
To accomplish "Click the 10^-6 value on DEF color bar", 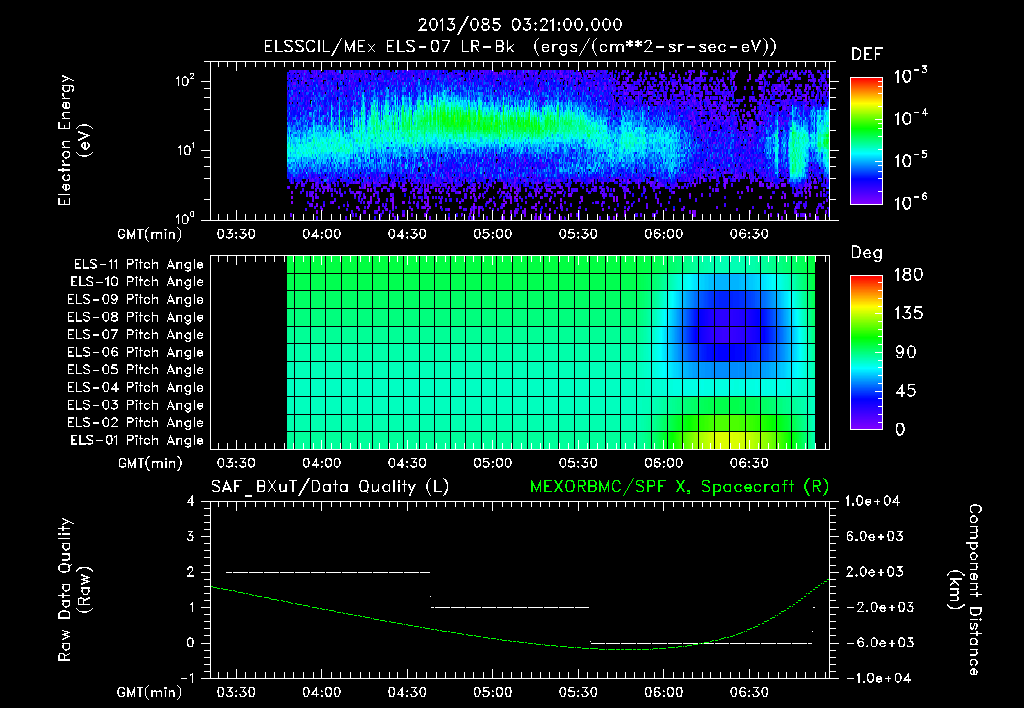I will [910, 202].
